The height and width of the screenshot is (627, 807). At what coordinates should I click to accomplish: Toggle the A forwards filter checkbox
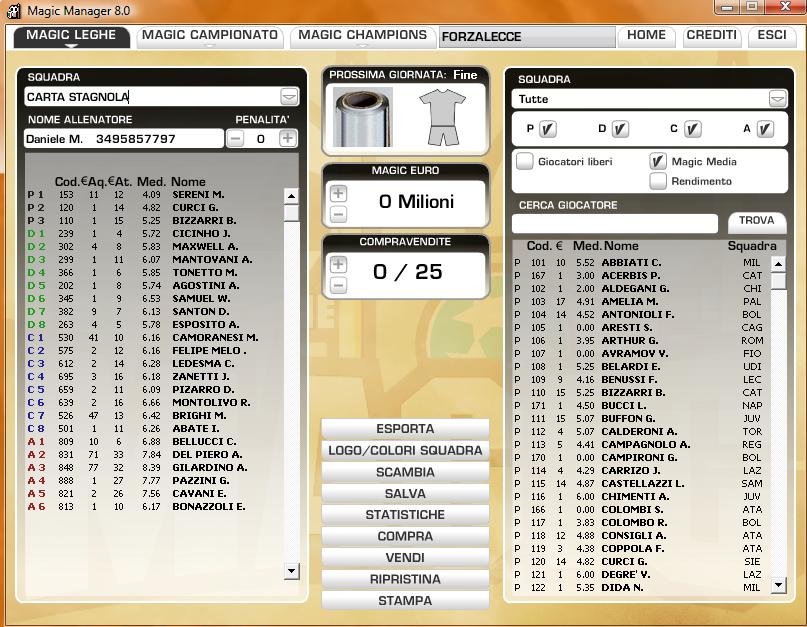(765, 129)
